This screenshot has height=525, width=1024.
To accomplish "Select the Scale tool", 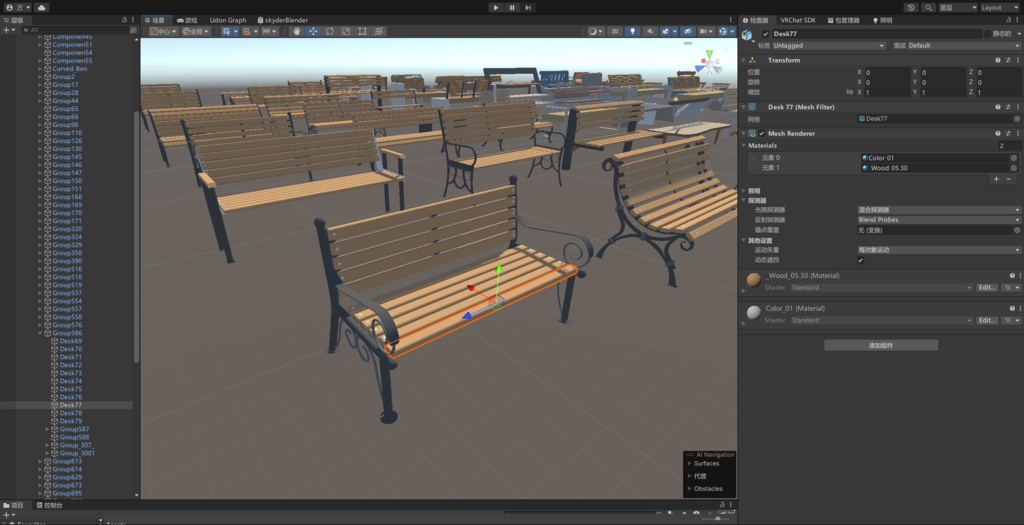I will (x=346, y=31).
